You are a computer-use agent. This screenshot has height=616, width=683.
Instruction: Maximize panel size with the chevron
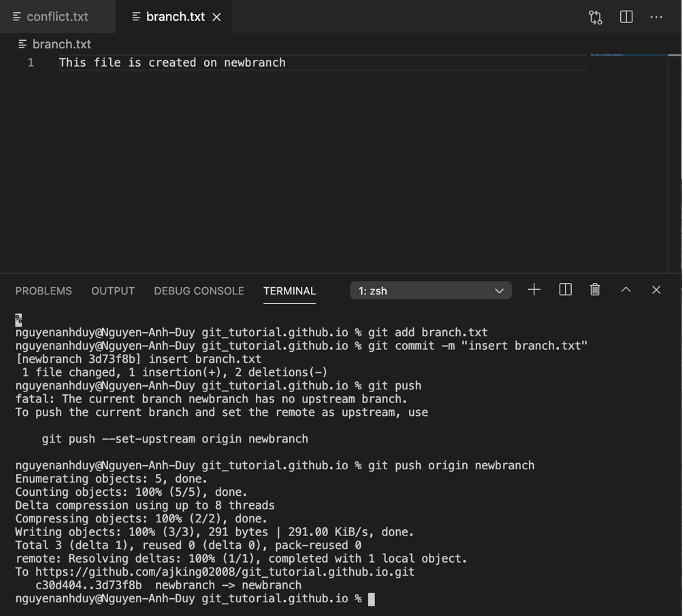(626, 290)
